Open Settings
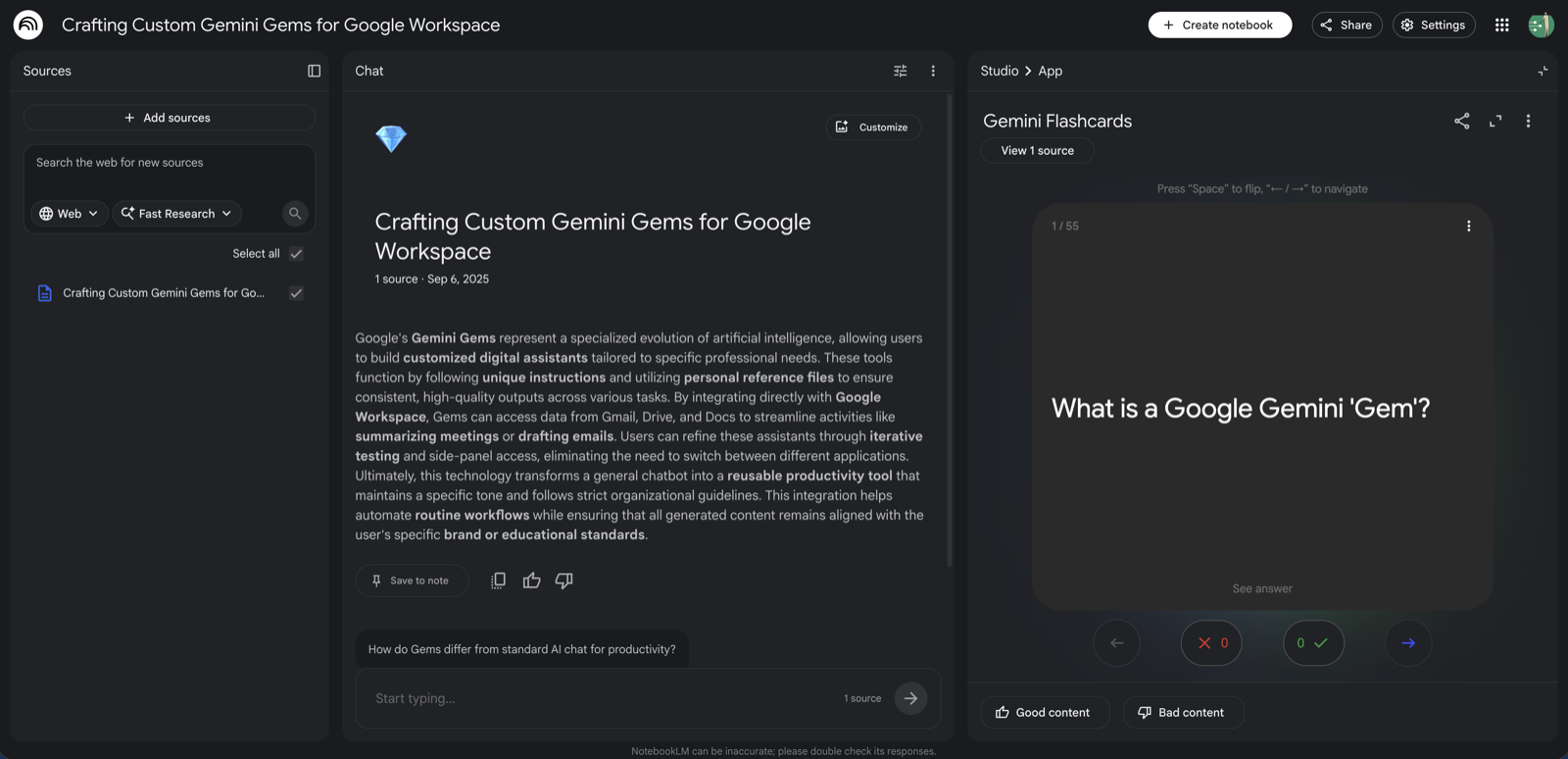The height and width of the screenshot is (759, 1568). tap(1434, 25)
